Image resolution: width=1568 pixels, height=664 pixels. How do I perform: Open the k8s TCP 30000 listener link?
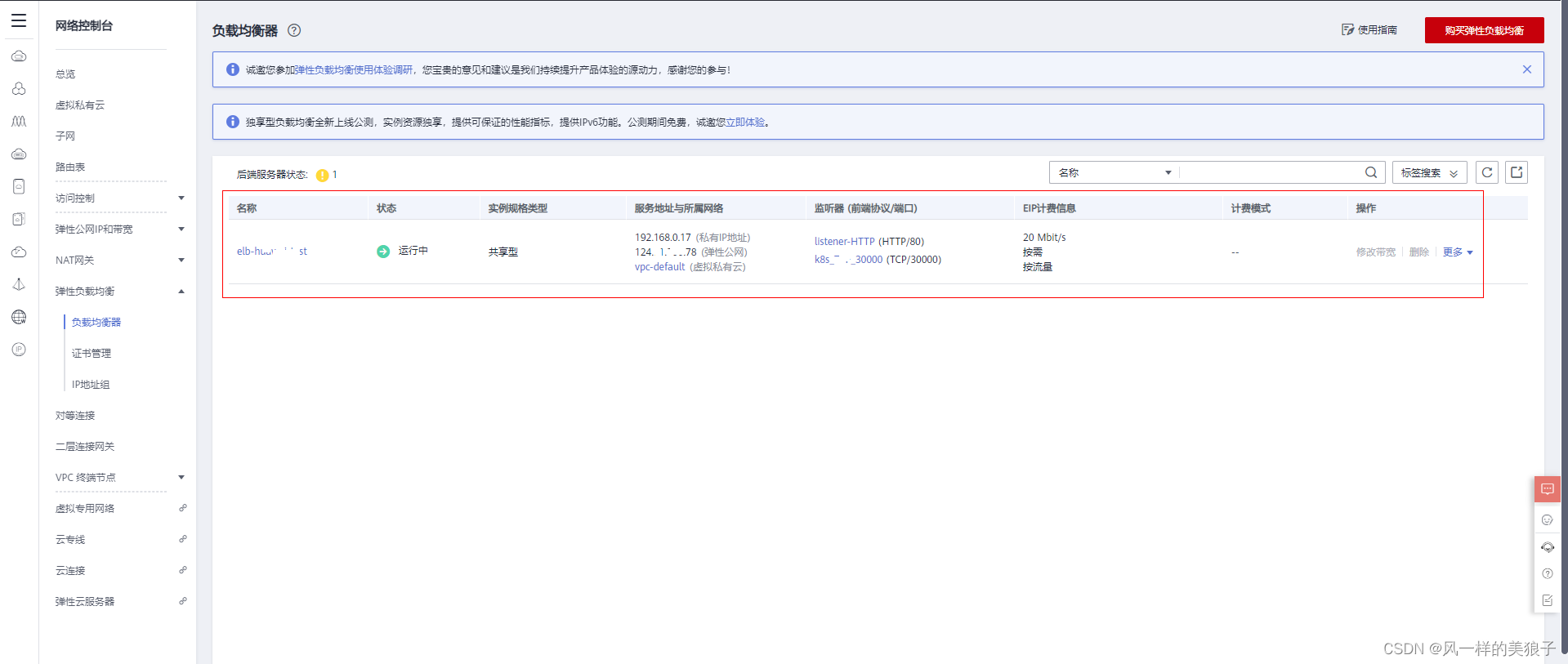click(848, 260)
